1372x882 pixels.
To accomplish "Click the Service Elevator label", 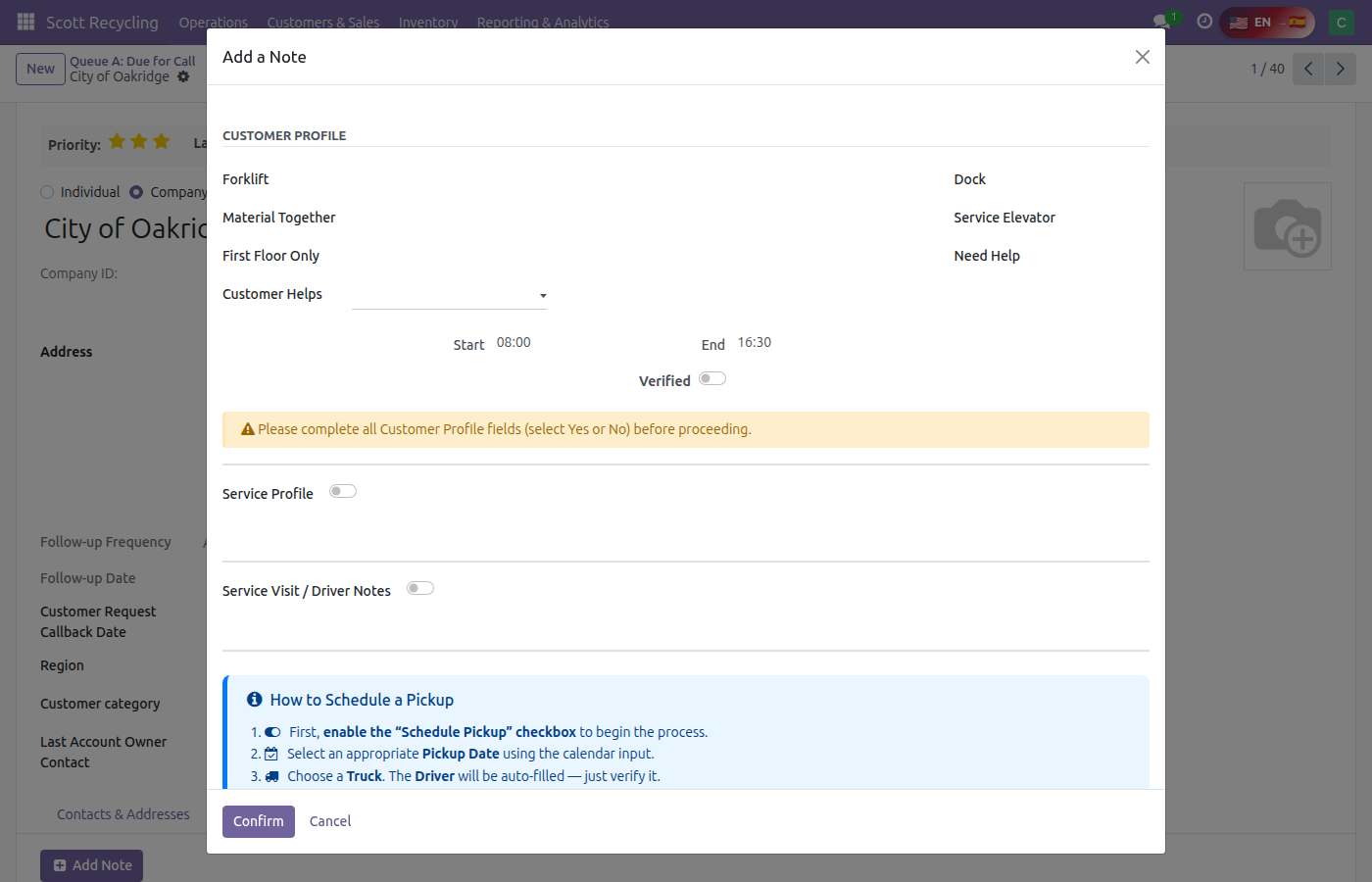I will pyautogui.click(x=1004, y=218).
